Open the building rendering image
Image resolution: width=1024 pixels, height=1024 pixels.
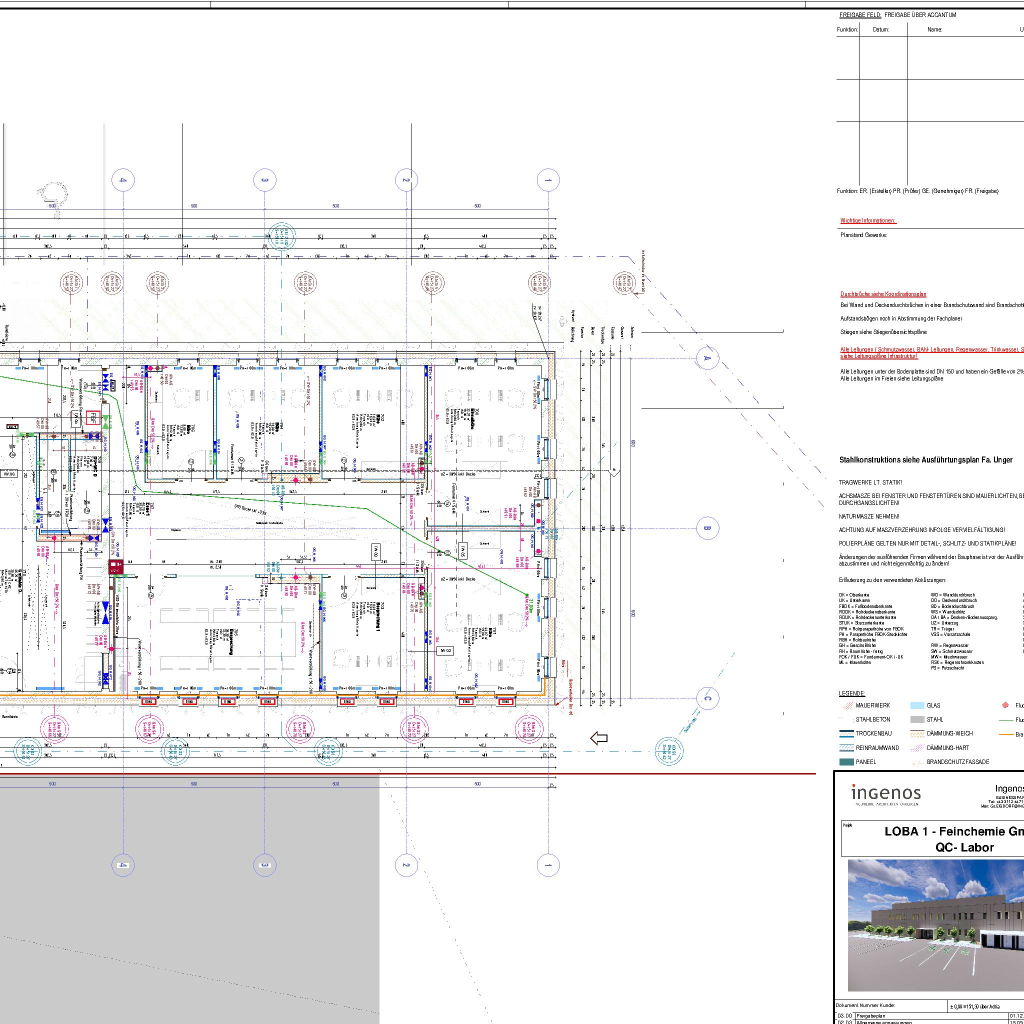[935, 912]
